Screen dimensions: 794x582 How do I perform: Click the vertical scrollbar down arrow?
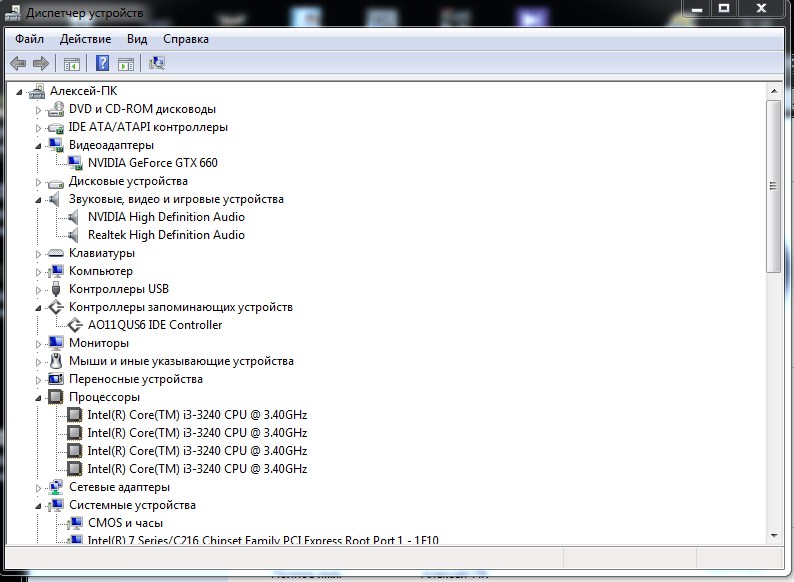(x=772, y=535)
